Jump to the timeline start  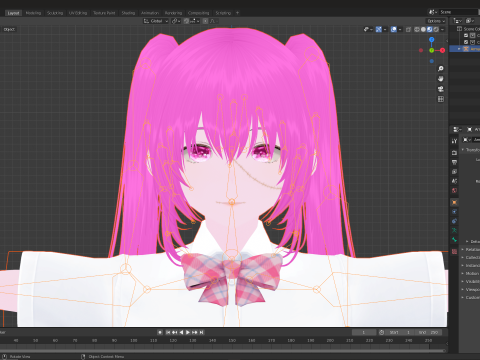pos(168,332)
